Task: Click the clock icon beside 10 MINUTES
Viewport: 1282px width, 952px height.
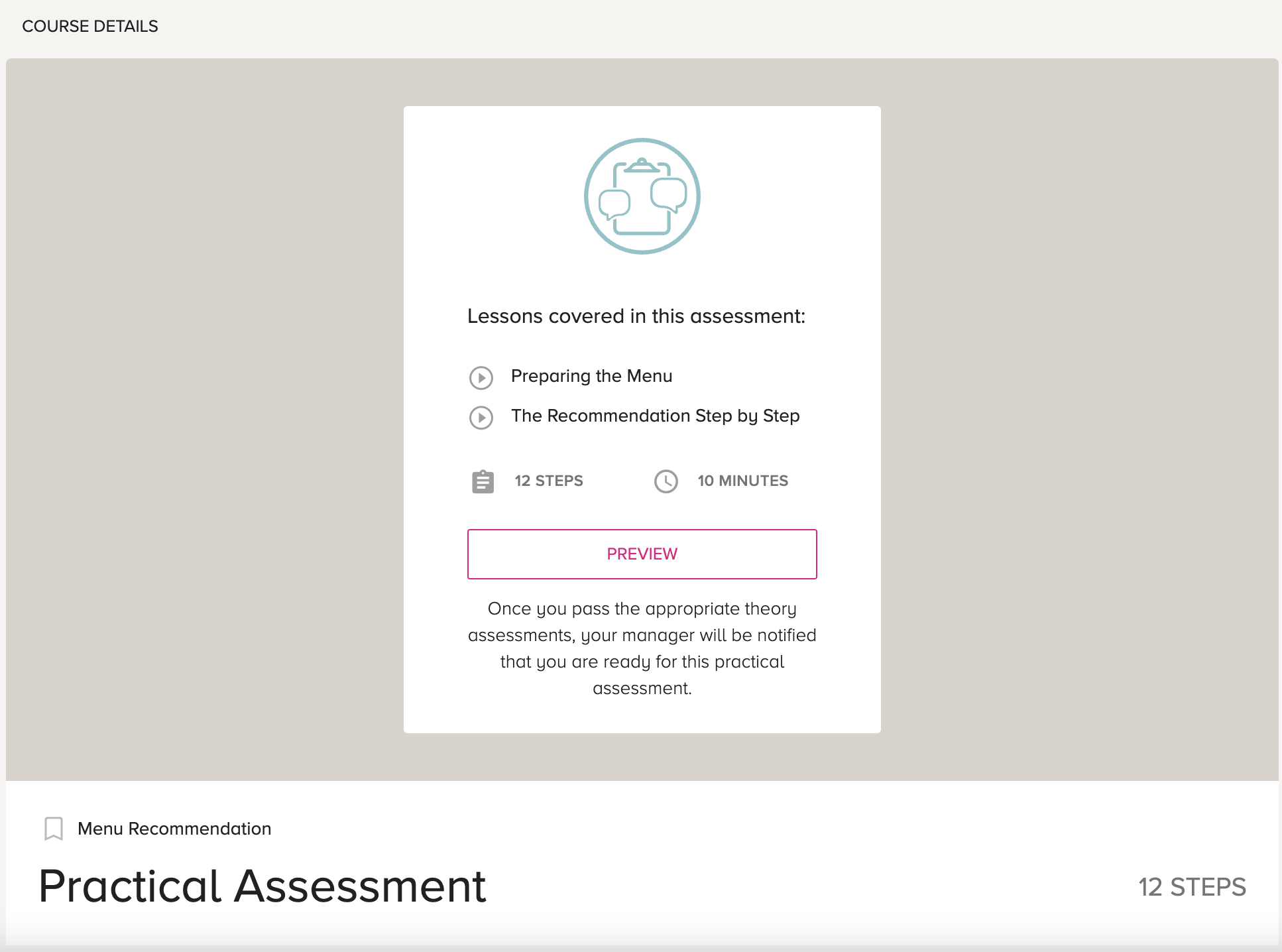Action: point(666,481)
